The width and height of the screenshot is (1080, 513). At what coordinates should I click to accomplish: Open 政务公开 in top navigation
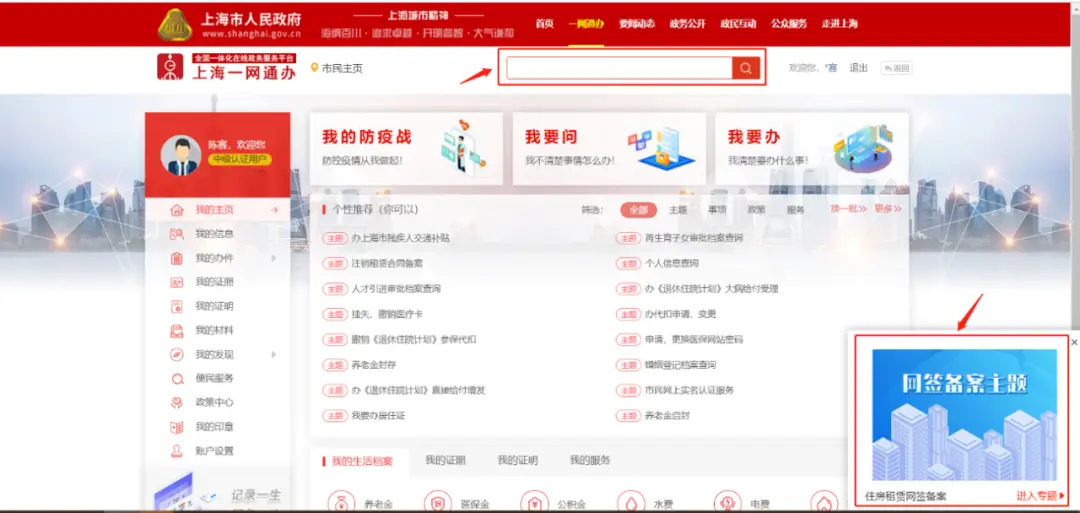(687, 23)
